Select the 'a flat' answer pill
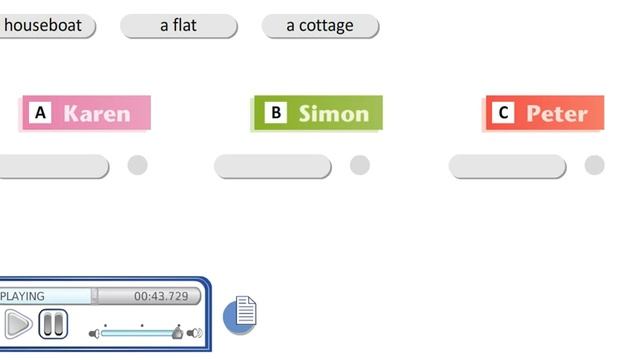This screenshot has width=640, height=360. pyautogui.click(x=179, y=26)
